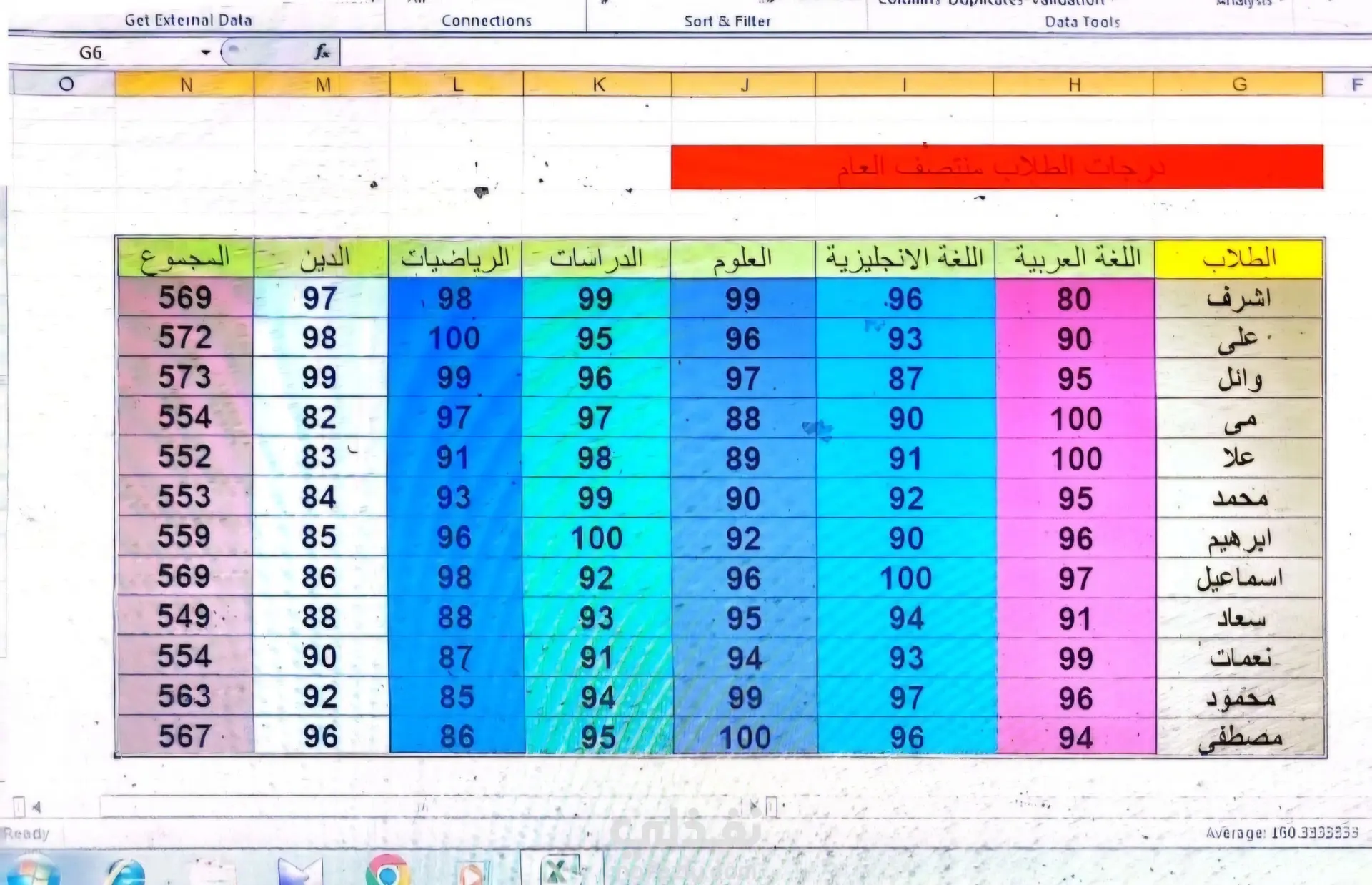
Task: Select the الطلاب header cell
Action: coord(1238,258)
